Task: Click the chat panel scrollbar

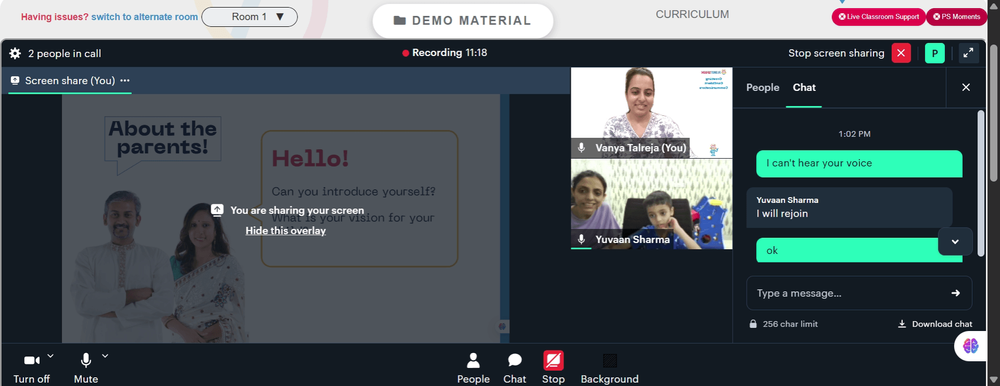Action: coord(981,183)
